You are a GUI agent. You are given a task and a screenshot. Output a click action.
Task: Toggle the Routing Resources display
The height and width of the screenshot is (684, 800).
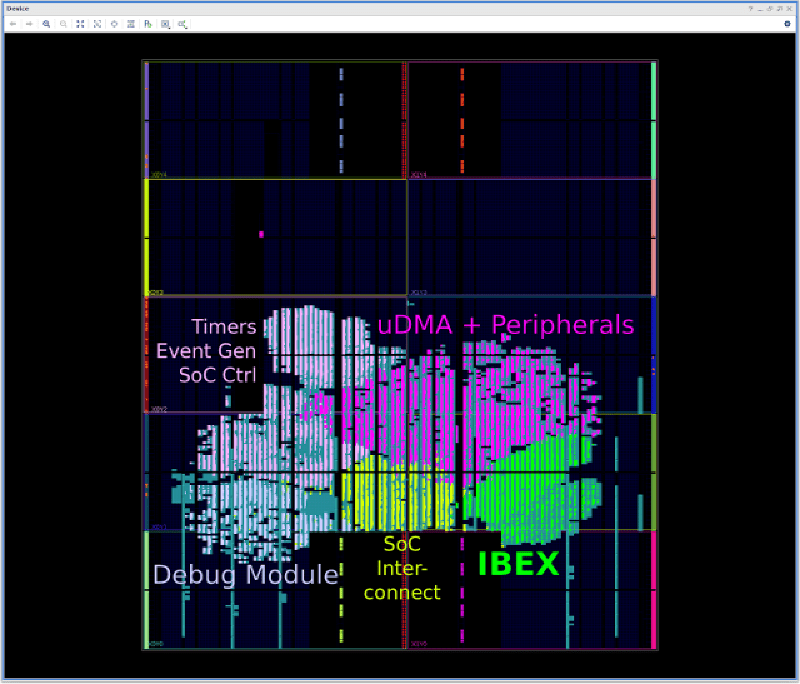[x=131, y=22]
